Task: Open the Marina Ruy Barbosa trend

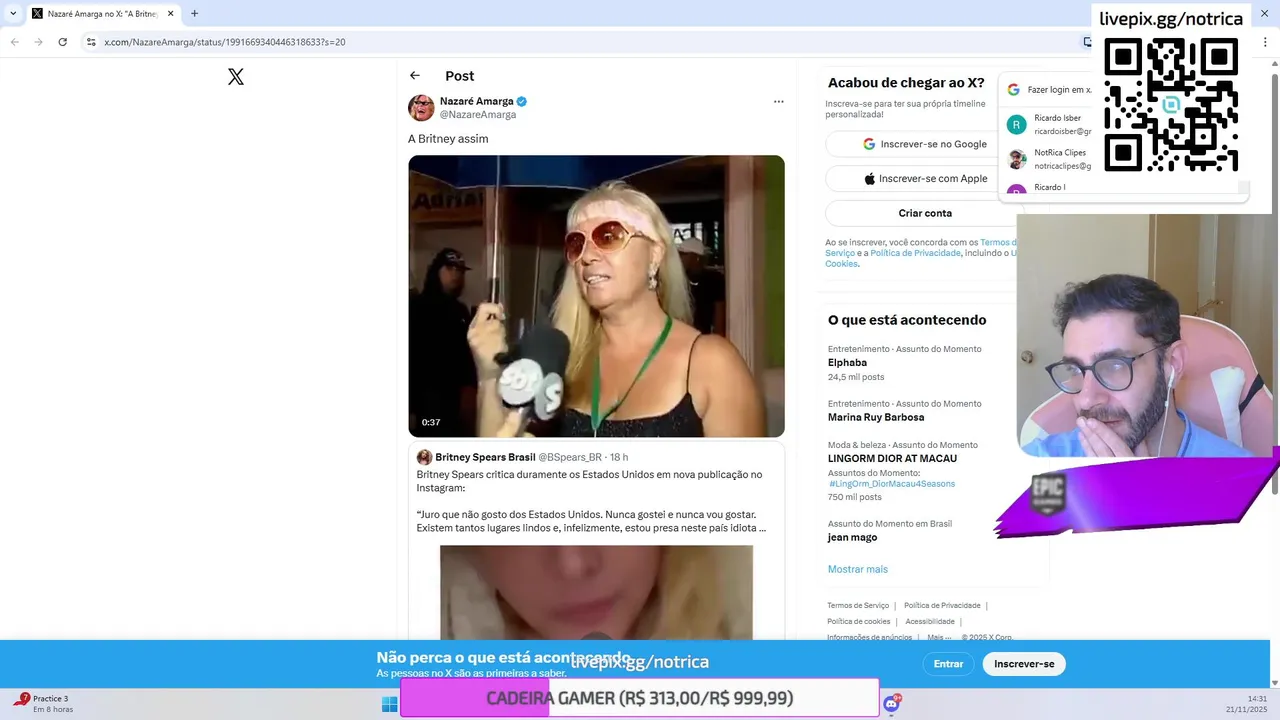Action: (x=876, y=417)
